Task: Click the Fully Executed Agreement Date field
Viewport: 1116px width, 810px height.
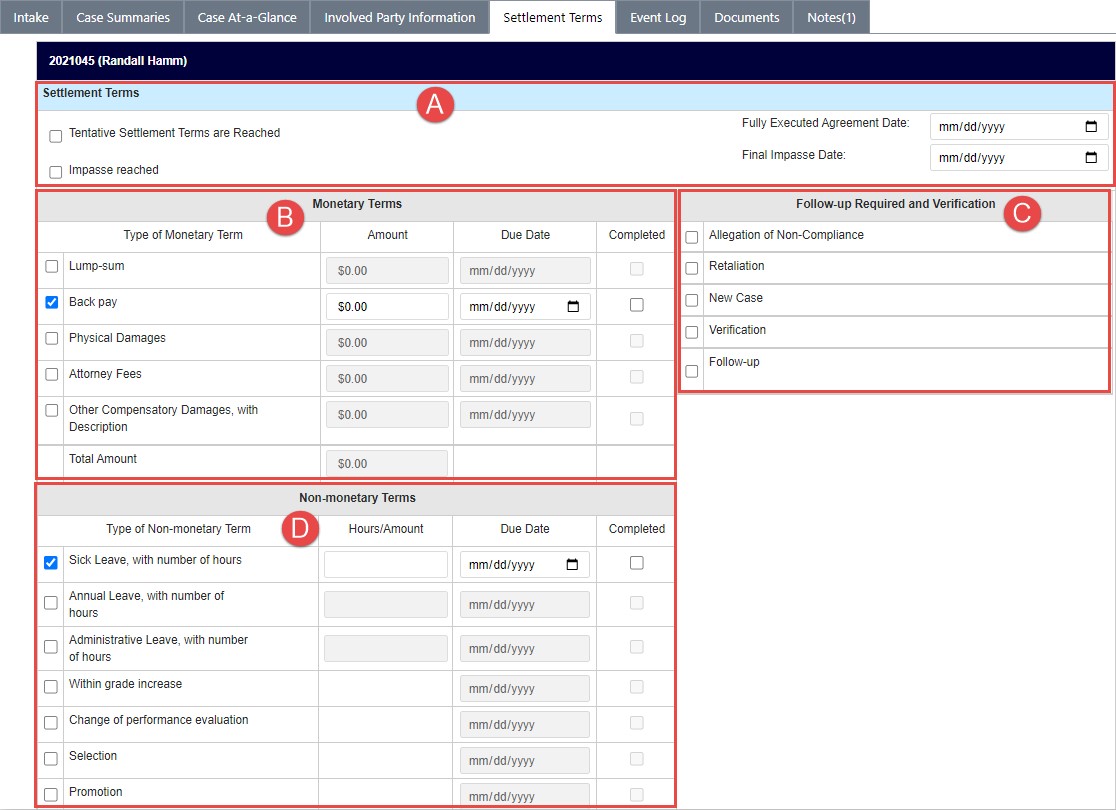Action: click(x=1018, y=127)
